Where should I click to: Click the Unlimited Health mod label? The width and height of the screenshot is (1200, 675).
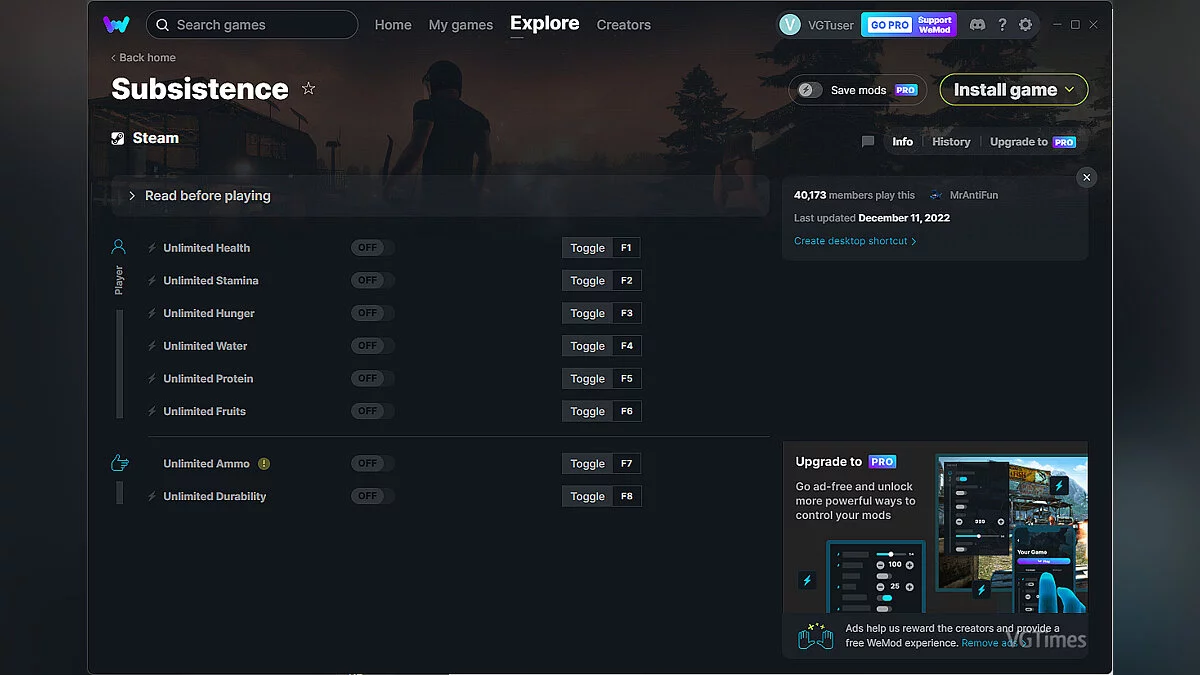click(207, 248)
